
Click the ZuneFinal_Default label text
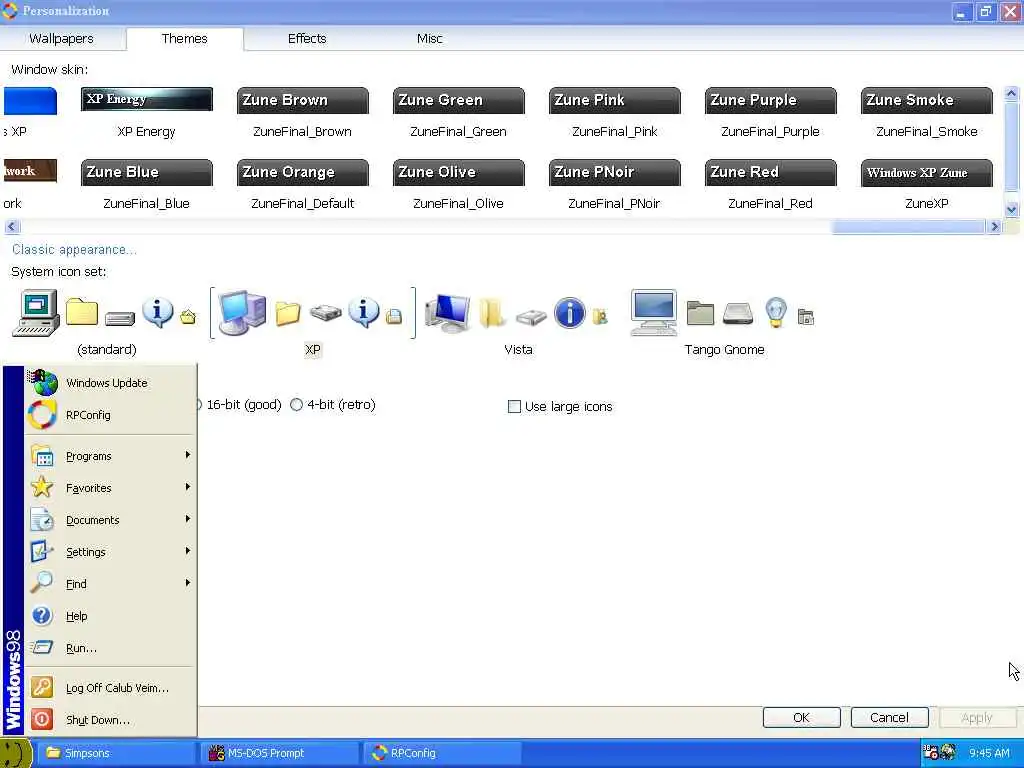pos(302,203)
